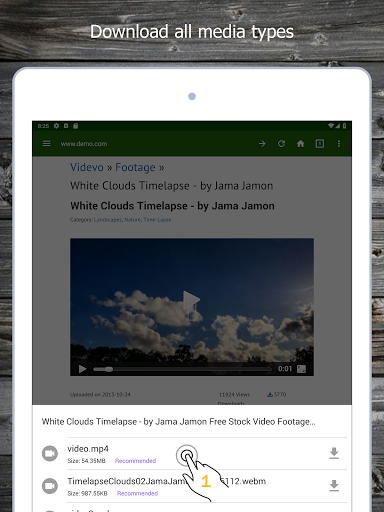Click the forward arrow icon
Image resolution: width=384 pixels, height=512 pixels.
tap(262, 144)
